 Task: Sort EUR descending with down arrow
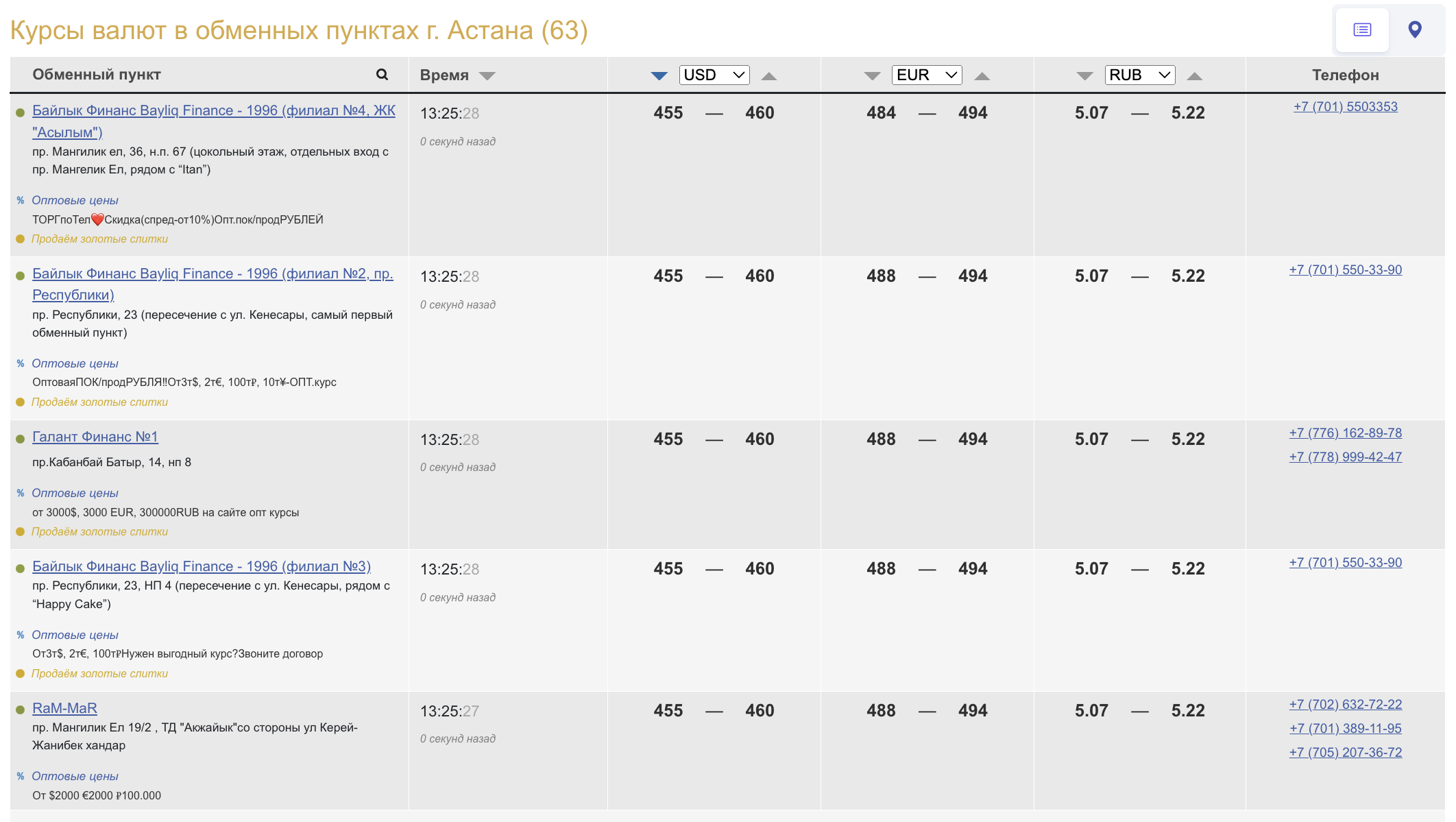pos(872,75)
